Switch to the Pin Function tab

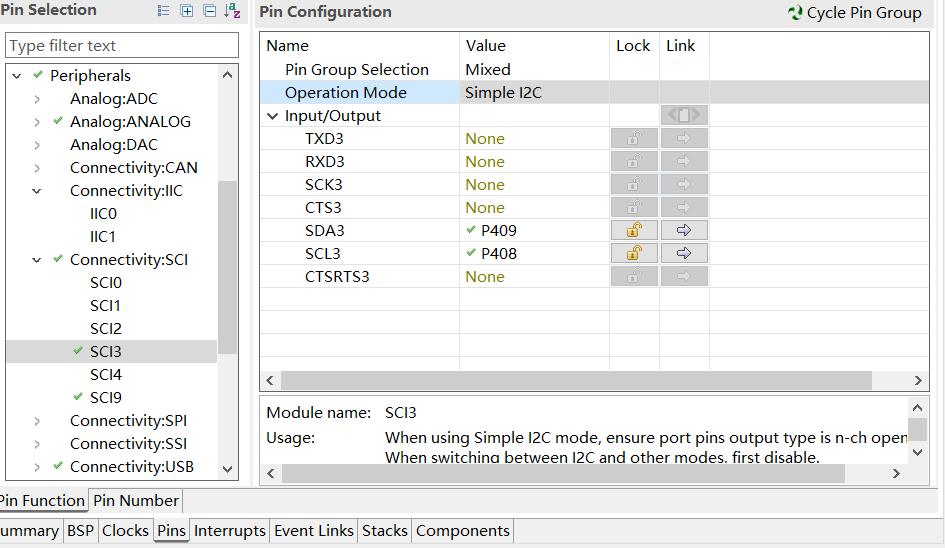click(x=42, y=500)
